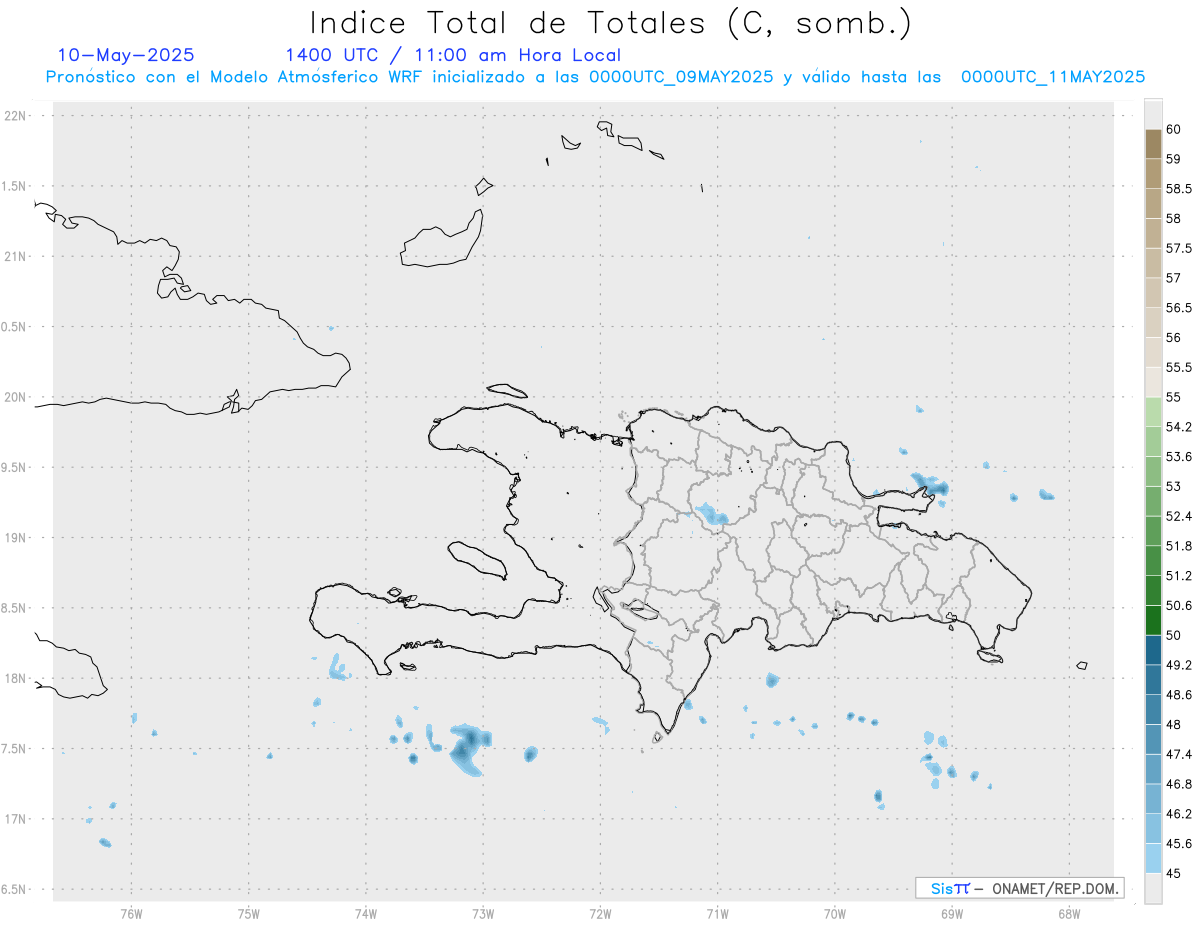Viewport: 1200px width, 927px height.
Task: Click the dark green swatch between 50 and 50.6
Action: (1153, 620)
